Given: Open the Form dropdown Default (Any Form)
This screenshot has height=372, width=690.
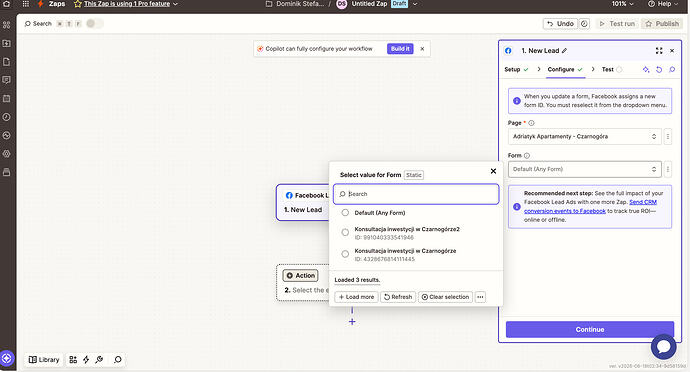Looking at the screenshot, I should click(x=584, y=169).
